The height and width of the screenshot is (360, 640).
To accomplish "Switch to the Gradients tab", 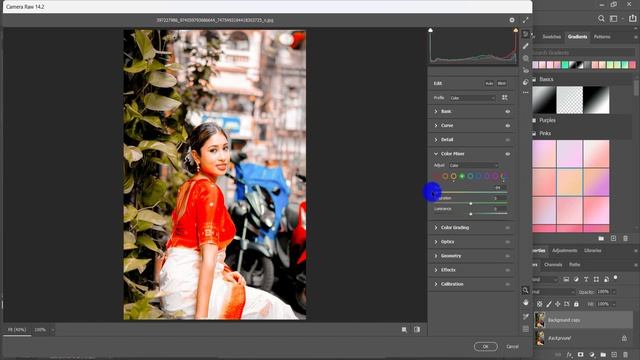I will tap(577, 37).
